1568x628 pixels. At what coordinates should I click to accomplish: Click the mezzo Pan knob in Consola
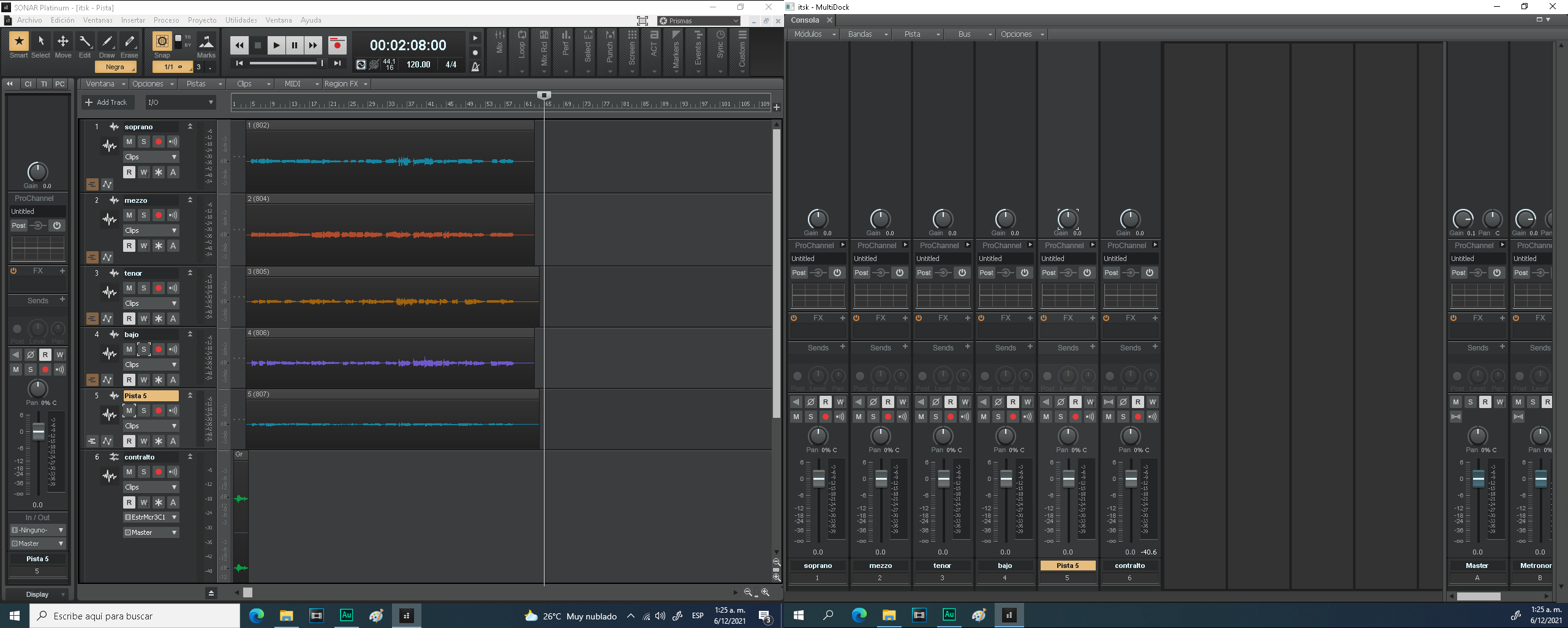[x=881, y=436]
